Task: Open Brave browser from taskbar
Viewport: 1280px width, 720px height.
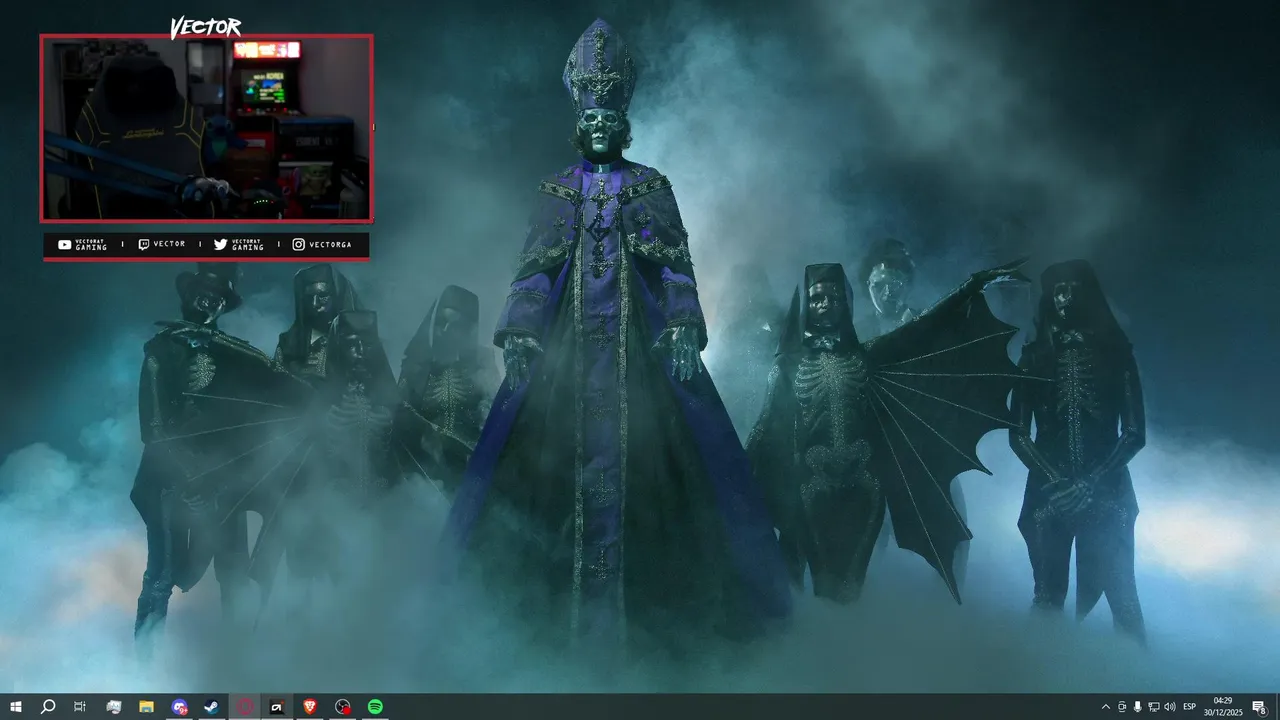Action: click(x=310, y=707)
